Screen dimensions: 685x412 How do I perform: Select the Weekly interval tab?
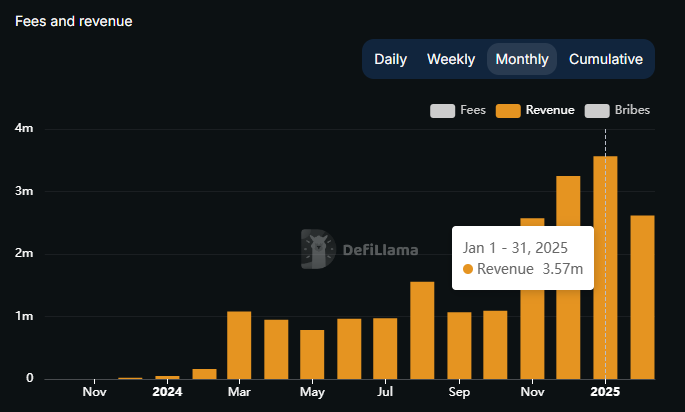[450, 59]
